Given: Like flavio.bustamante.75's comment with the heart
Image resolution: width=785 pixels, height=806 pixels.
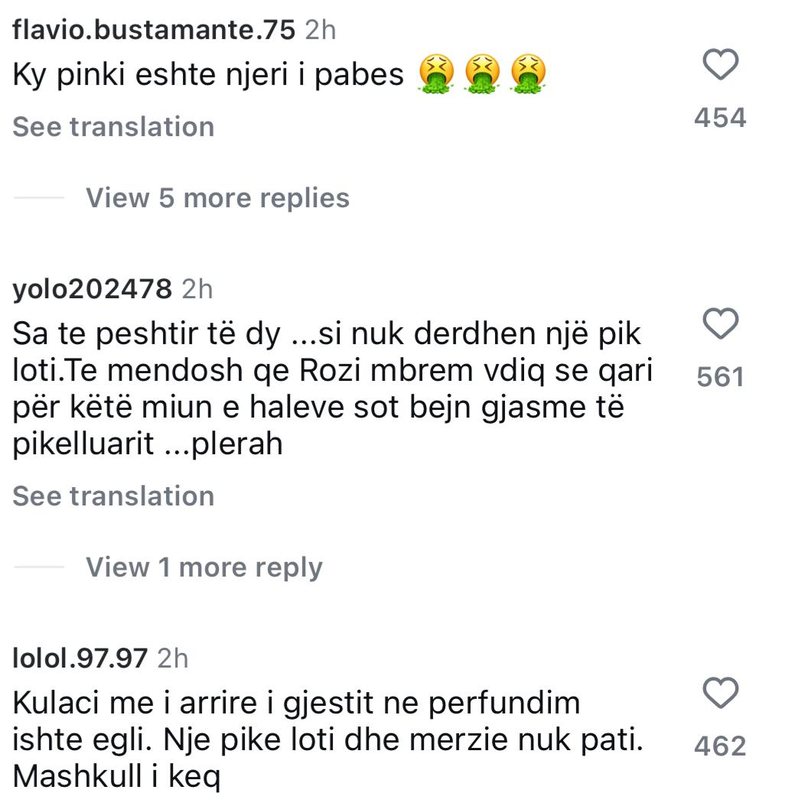Looking at the screenshot, I should [721, 67].
